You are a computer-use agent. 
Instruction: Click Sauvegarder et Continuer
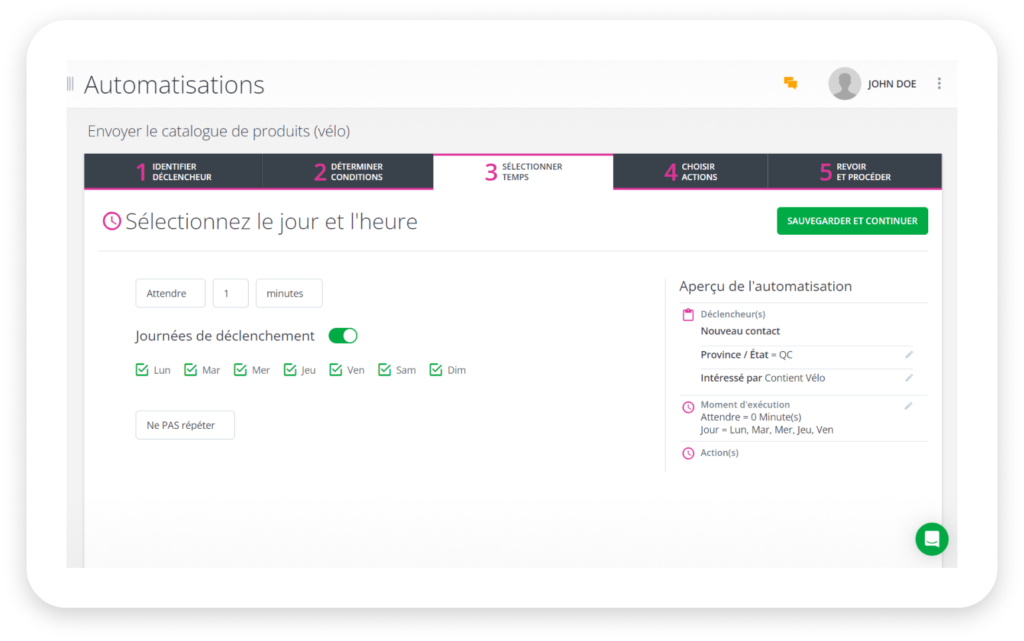point(851,220)
